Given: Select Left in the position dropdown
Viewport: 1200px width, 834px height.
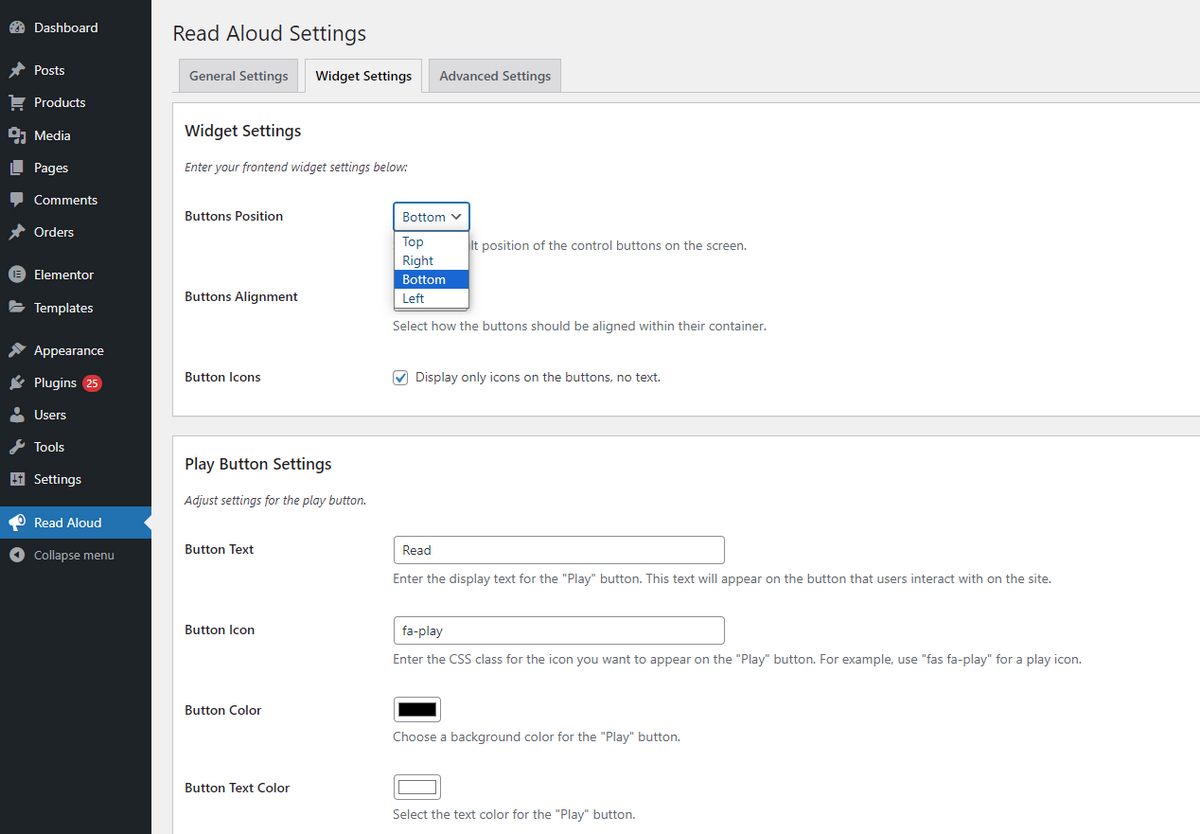Looking at the screenshot, I should click(x=413, y=298).
